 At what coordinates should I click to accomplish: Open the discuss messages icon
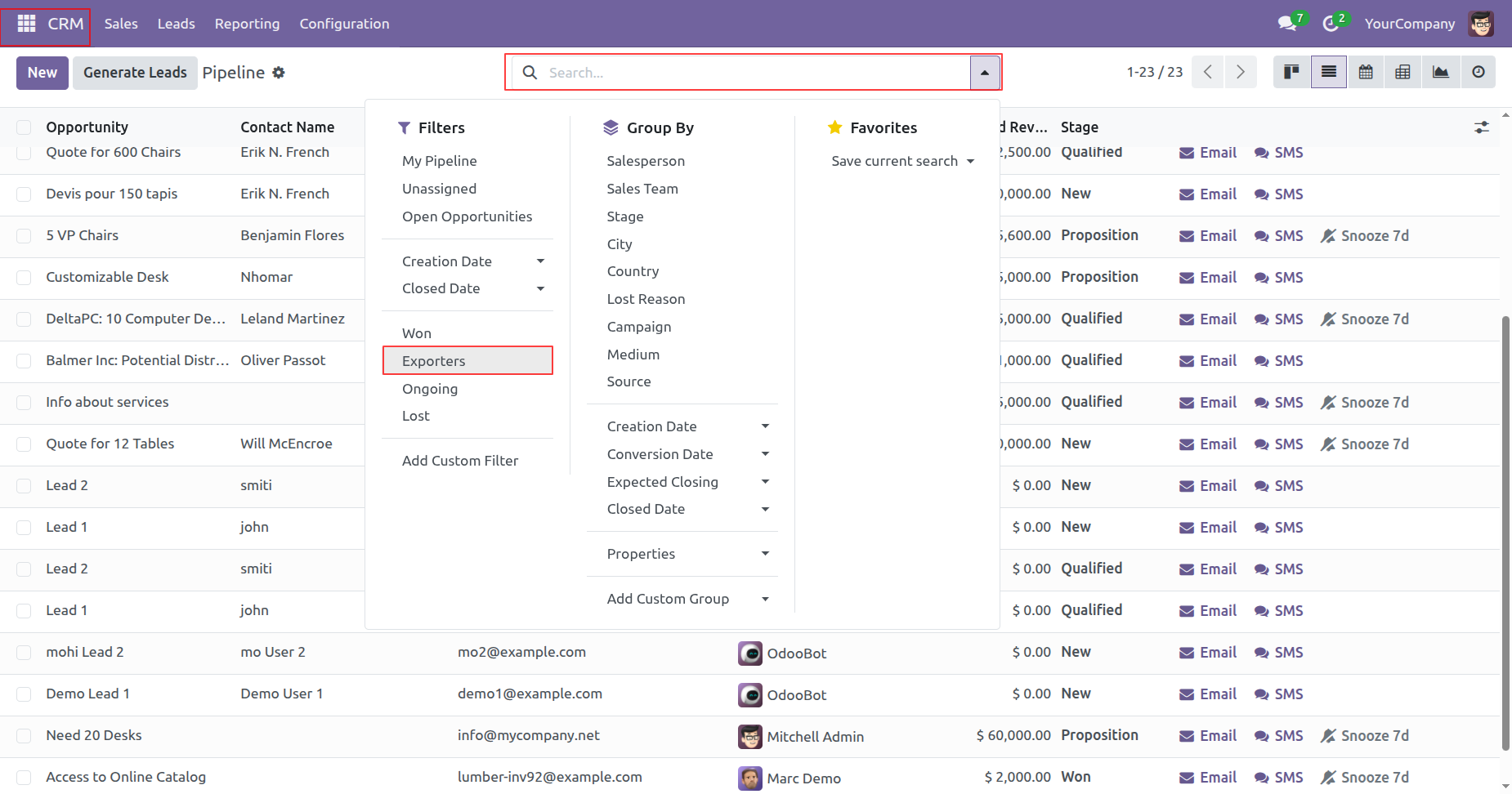tap(1287, 24)
